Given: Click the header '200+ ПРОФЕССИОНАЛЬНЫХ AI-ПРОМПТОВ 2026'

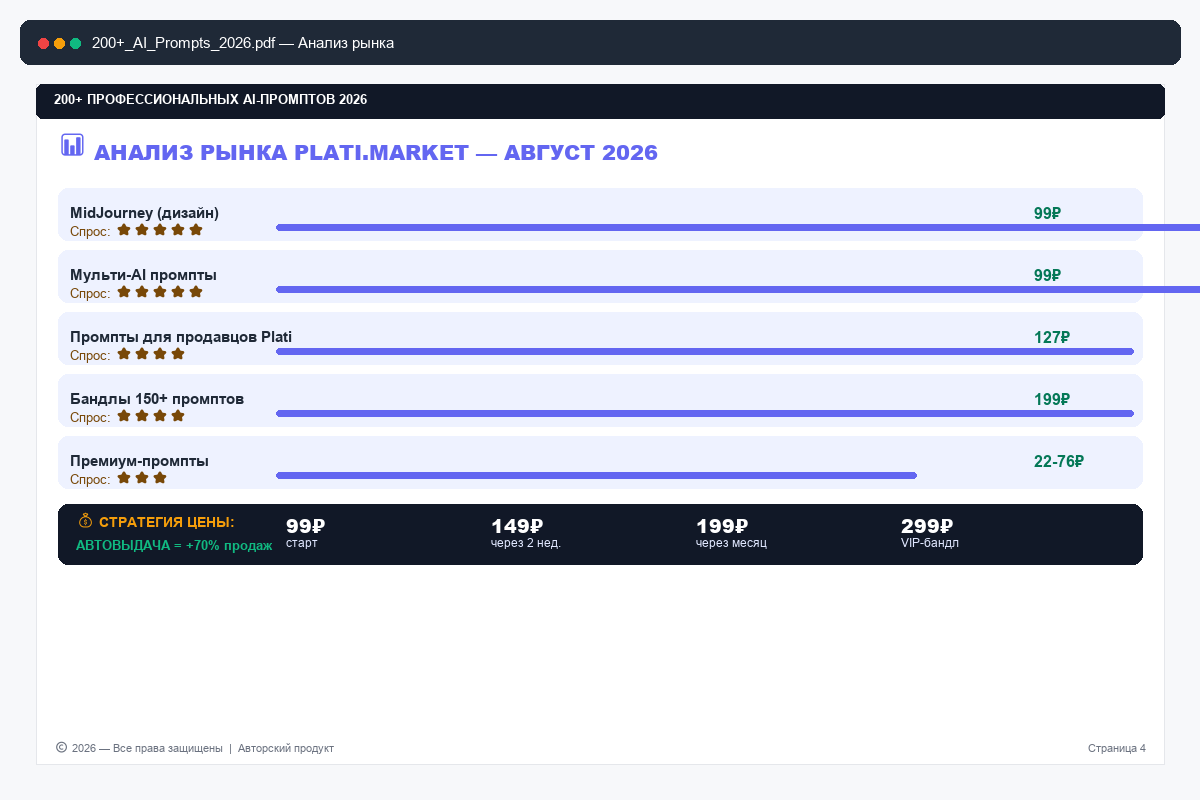Looking at the screenshot, I should click(211, 100).
